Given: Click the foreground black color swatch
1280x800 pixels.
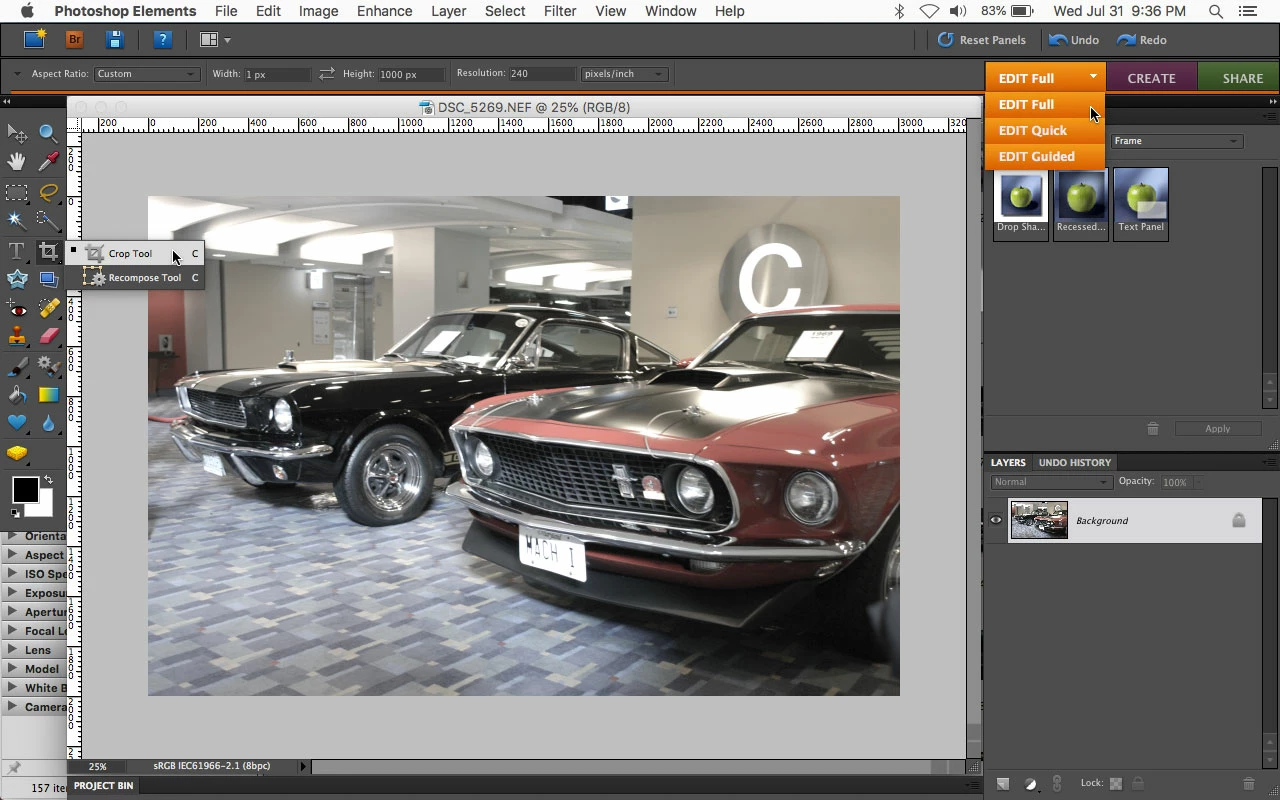Looking at the screenshot, I should click(25, 490).
